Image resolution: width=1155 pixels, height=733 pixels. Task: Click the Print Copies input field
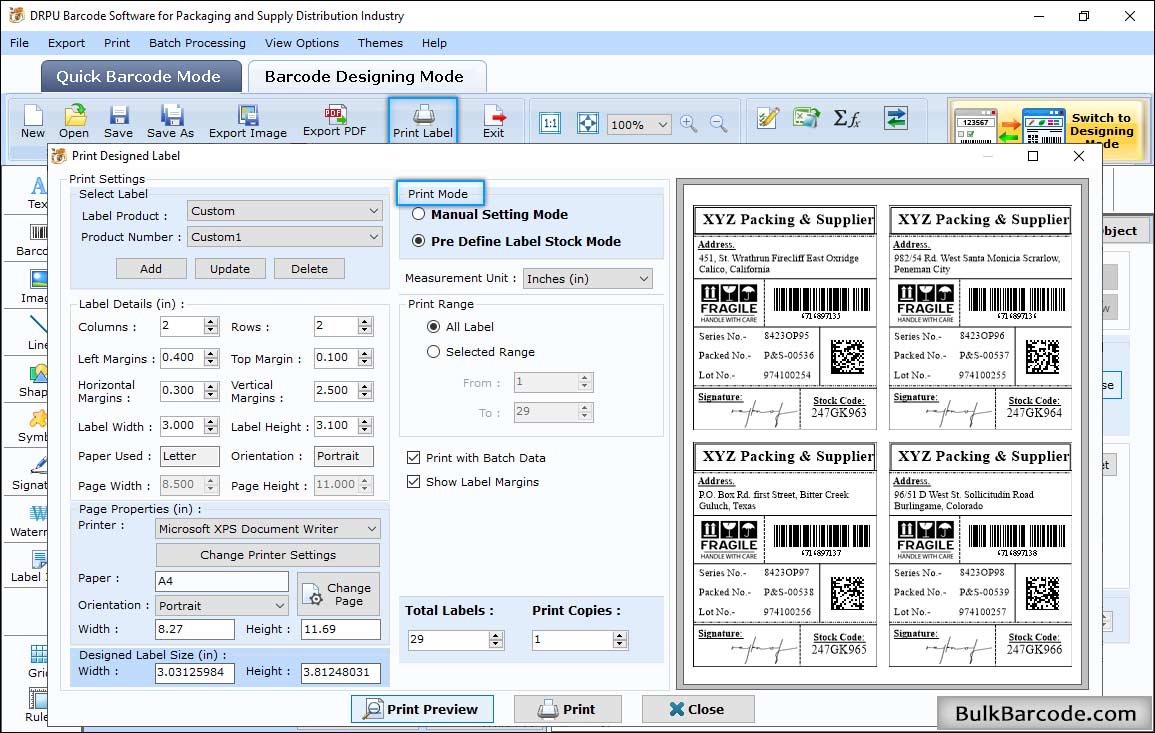tap(572, 639)
